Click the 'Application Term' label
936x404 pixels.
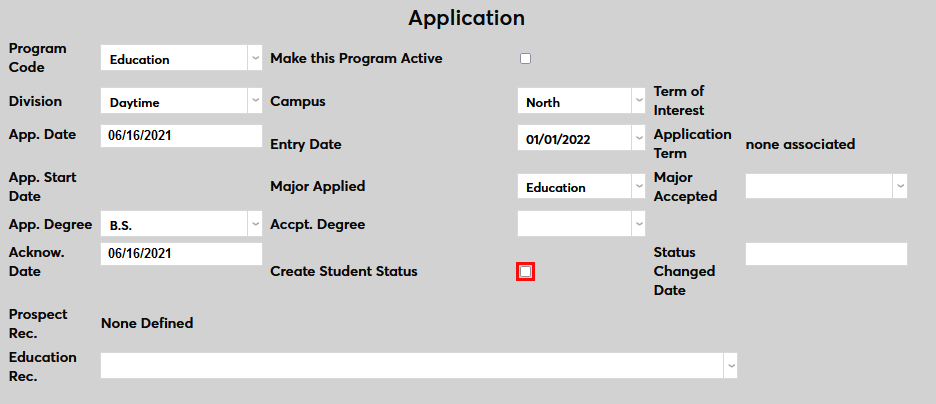point(692,144)
